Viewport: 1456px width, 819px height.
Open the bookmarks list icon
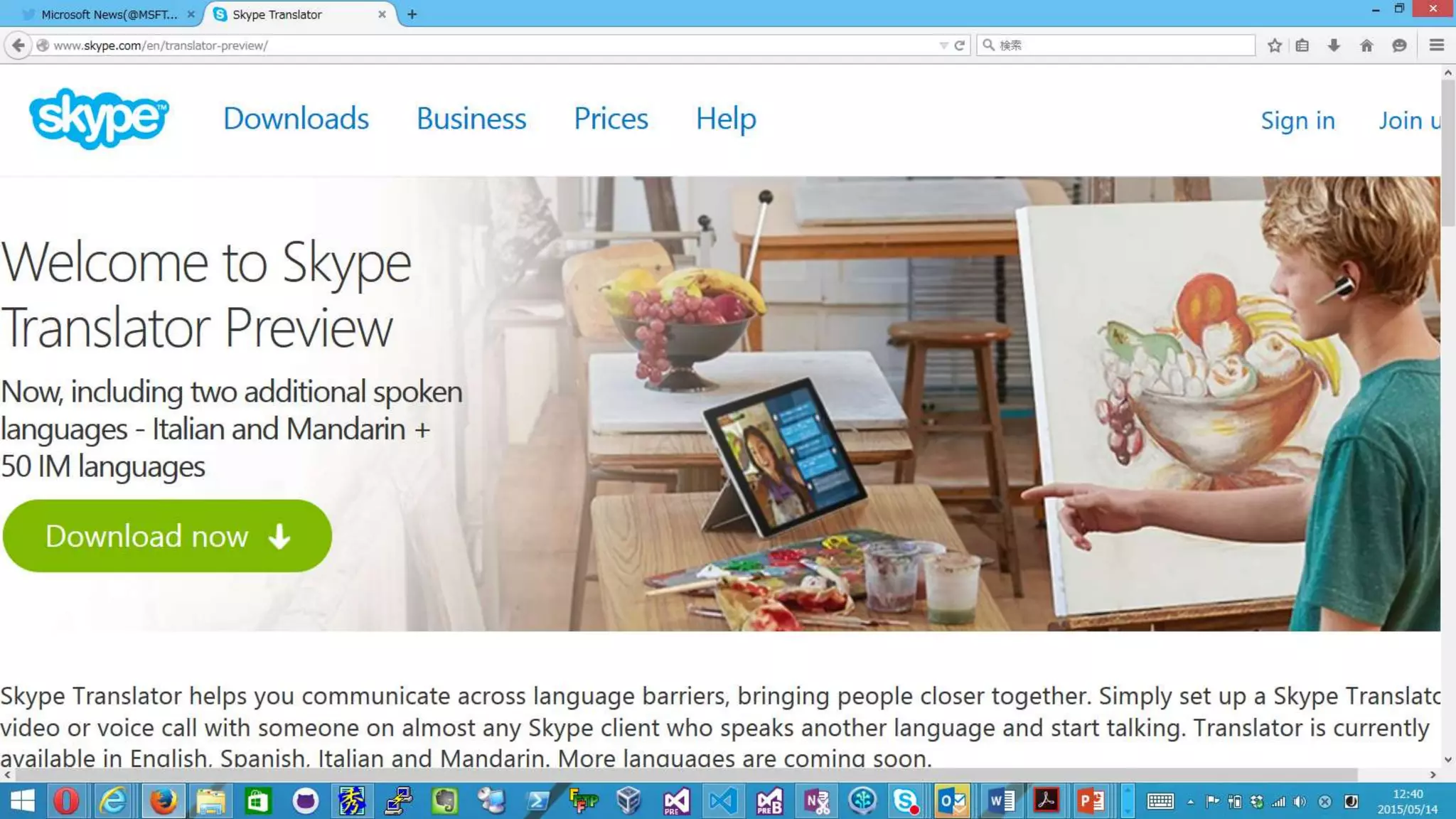1302,45
